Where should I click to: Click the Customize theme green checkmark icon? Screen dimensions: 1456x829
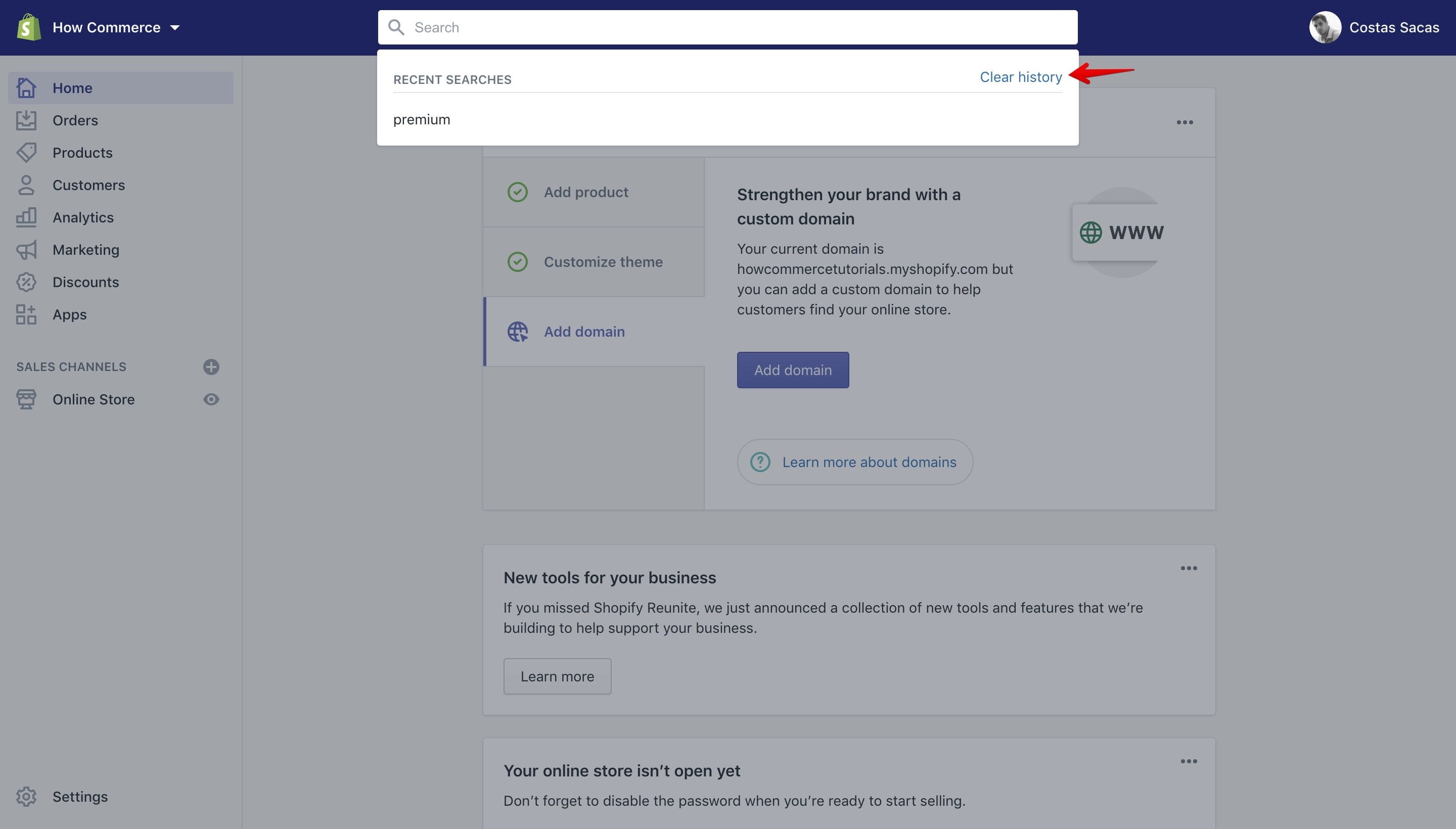tap(518, 262)
